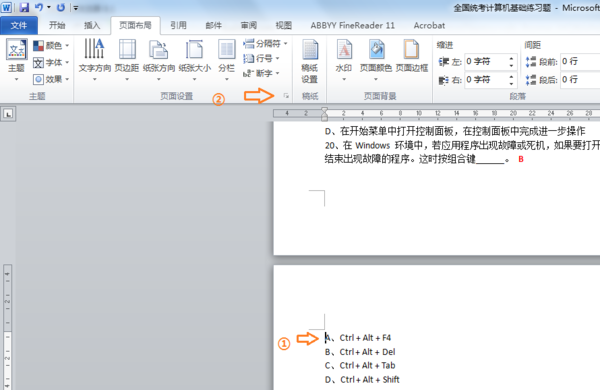This screenshot has width=600, height=390.
Task: Click the Word application icon in title bar
Action: coord(7,7)
